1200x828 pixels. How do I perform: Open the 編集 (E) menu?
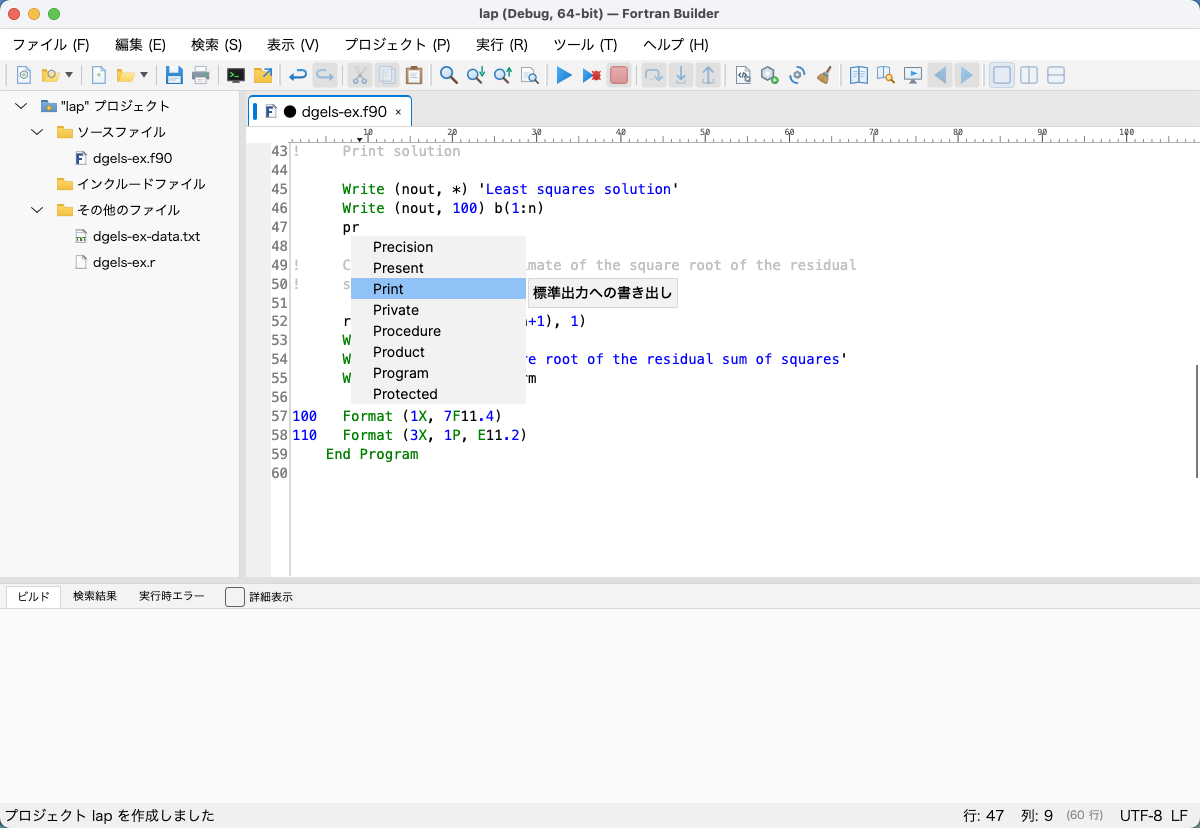coord(140,45)
